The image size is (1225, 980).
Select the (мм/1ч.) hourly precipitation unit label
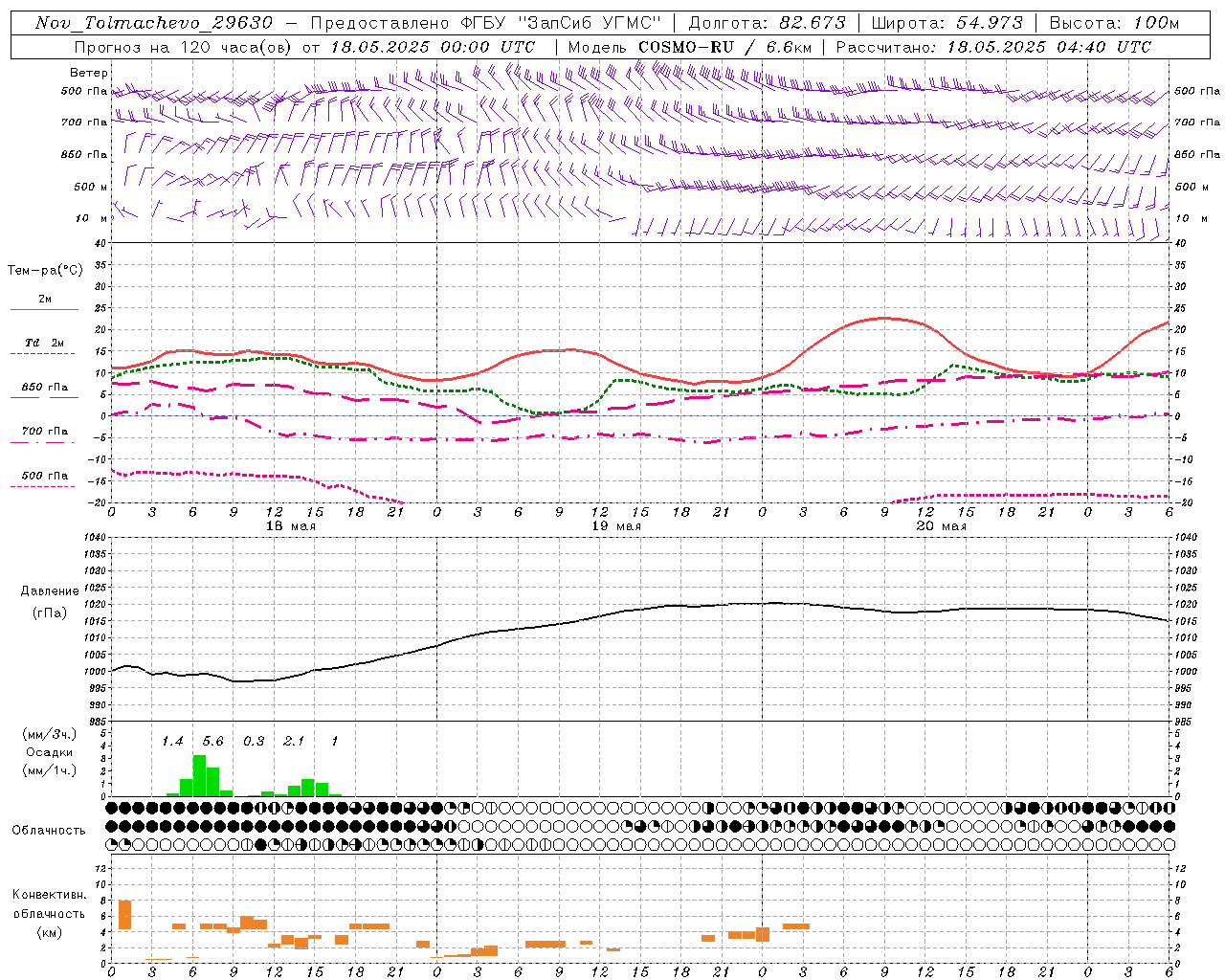pos(48,770)
